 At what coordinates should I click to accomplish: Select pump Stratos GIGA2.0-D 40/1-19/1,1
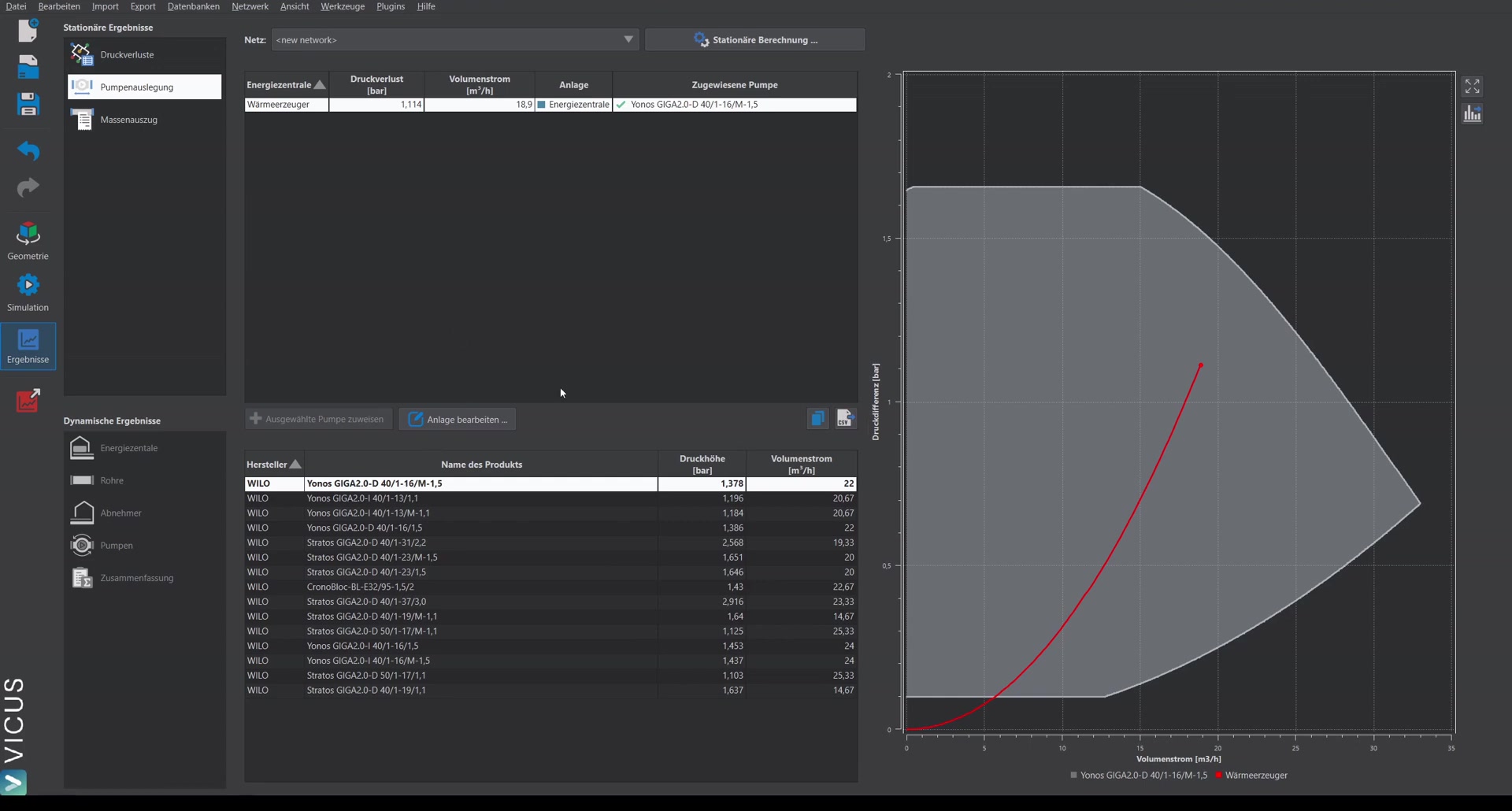coord(550,691)
